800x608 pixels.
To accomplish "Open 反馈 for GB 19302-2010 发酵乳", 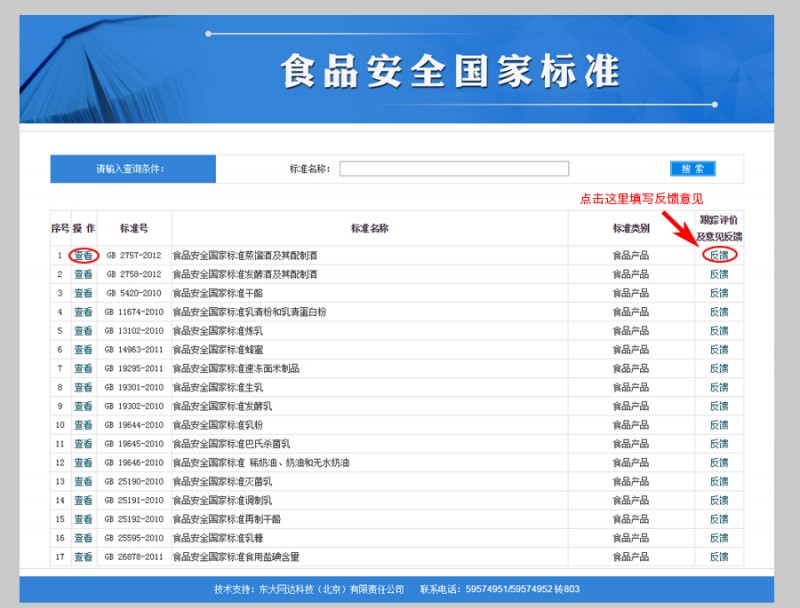I will [x=719, y=406].
